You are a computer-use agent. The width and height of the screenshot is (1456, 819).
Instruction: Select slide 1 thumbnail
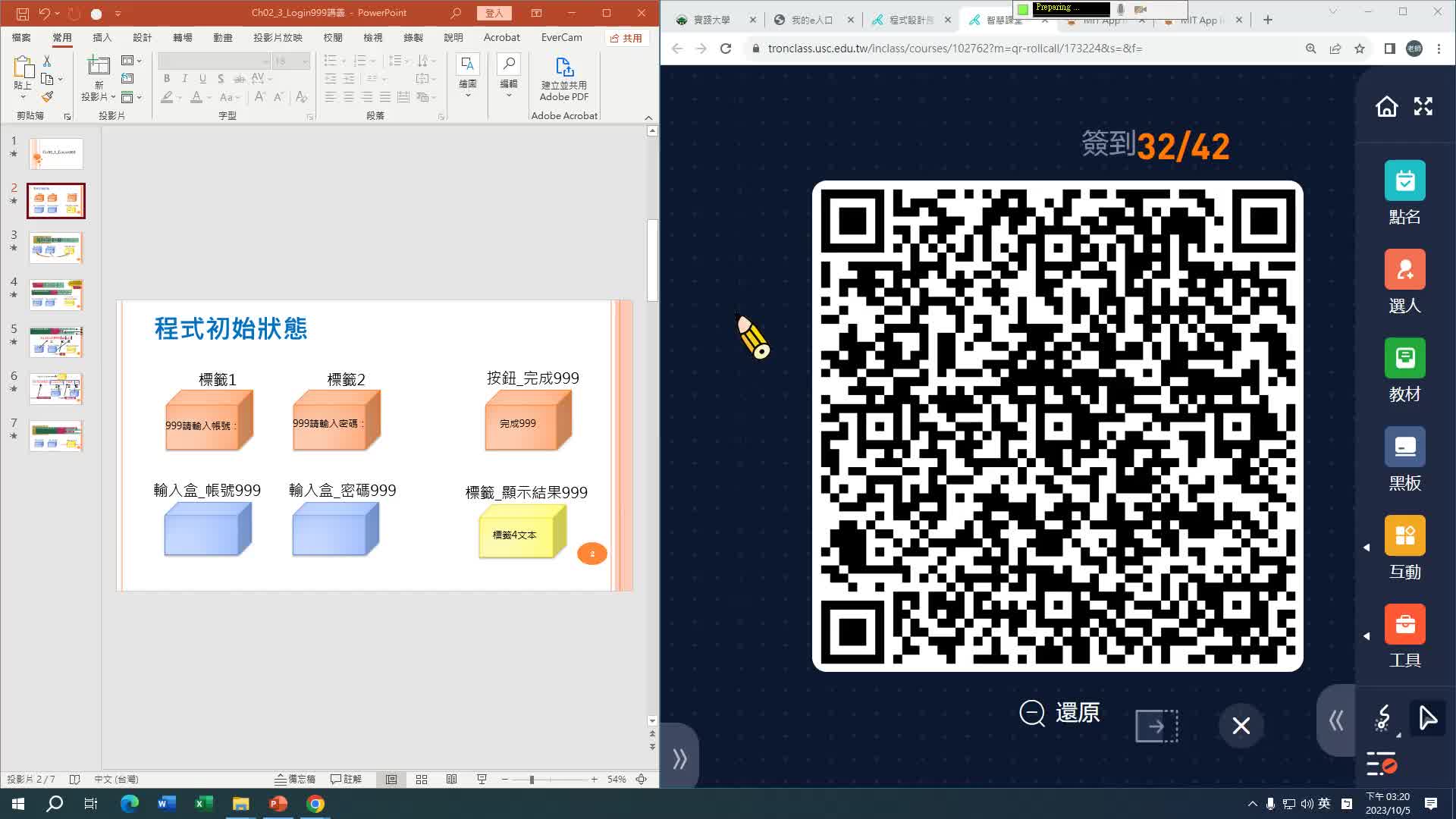56,153
